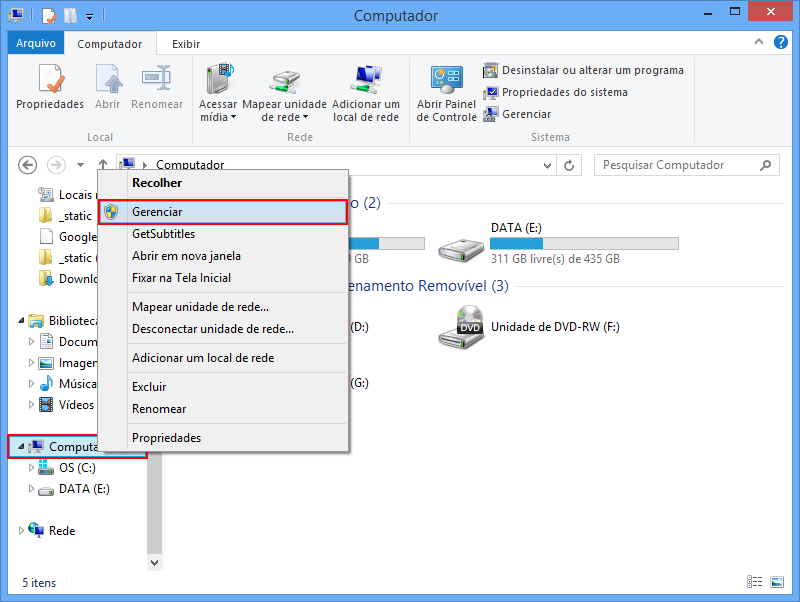The image size is (800, 602).
Task: Expand the Música library arrow
Action: (x=31, y=384)
